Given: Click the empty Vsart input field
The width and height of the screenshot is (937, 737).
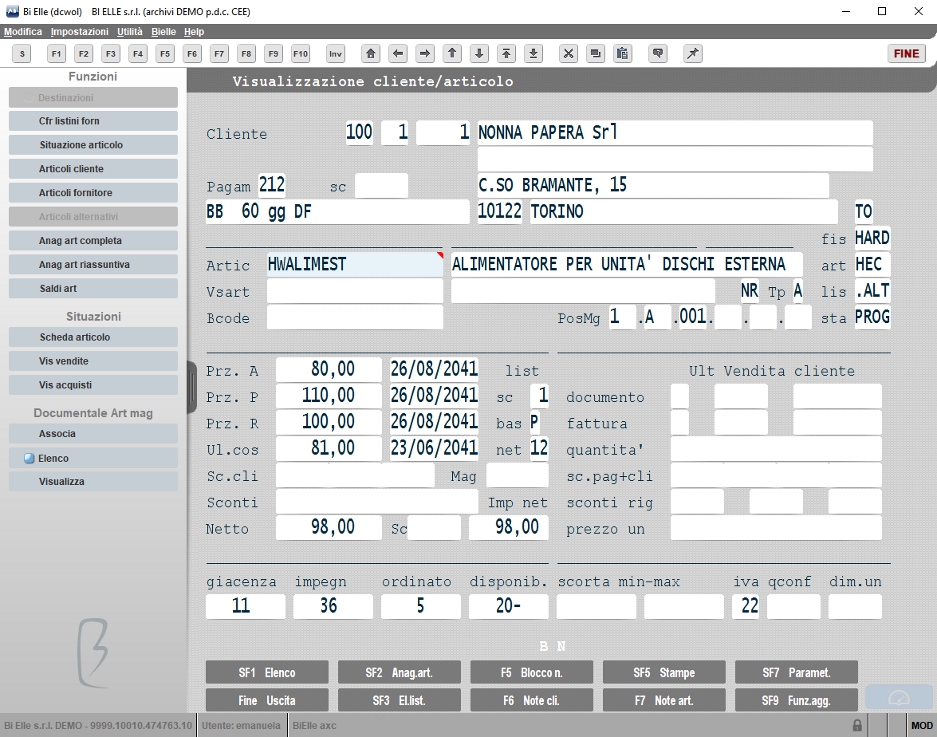Looking at the screenshot, I should pos(355,291).
